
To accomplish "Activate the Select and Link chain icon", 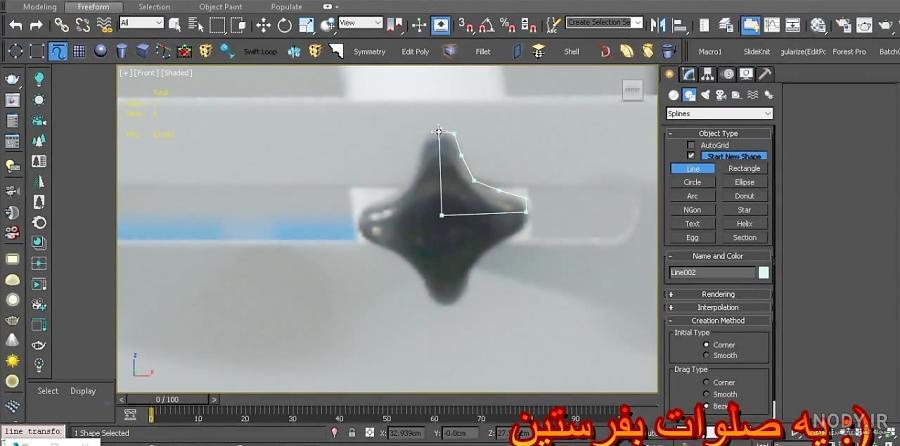I will tap(61, 25).
